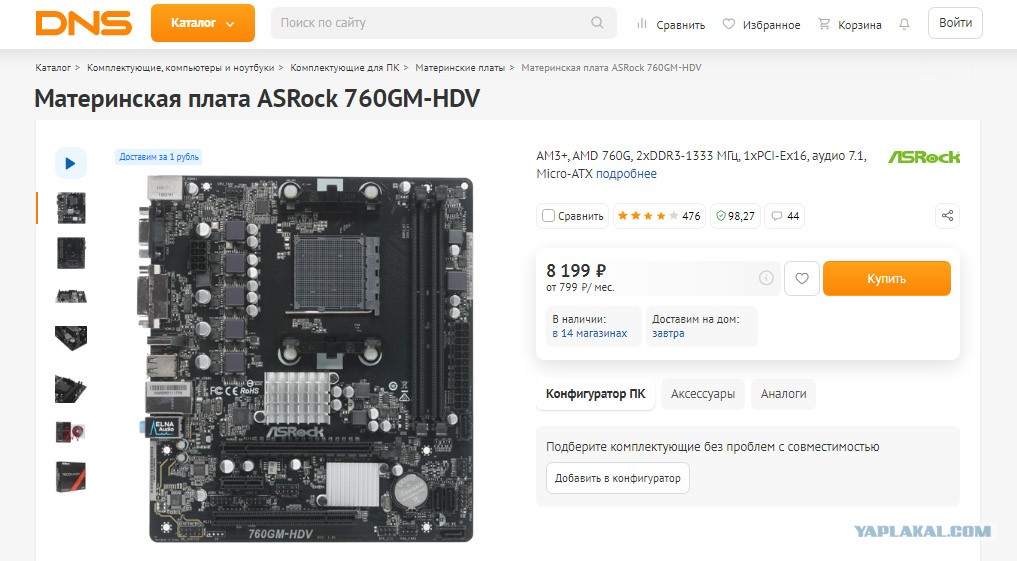Add product to favorites with heart button
1017x561 pixels.
coord(802,278)
